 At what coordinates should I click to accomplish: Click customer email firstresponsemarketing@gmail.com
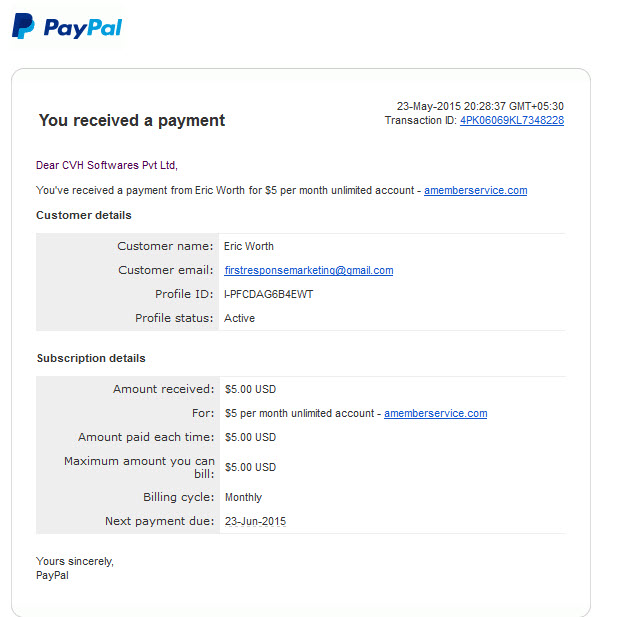pos(309,270)
